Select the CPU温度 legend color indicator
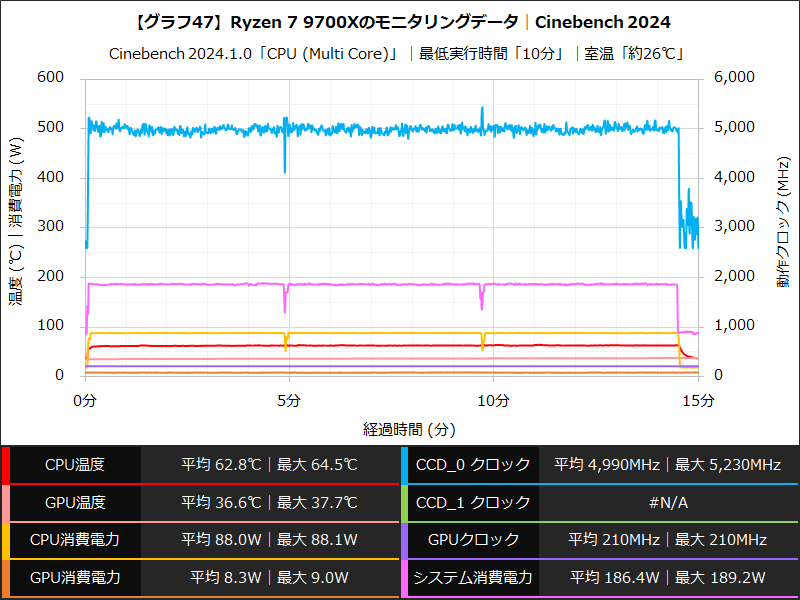 coord(8,463)
